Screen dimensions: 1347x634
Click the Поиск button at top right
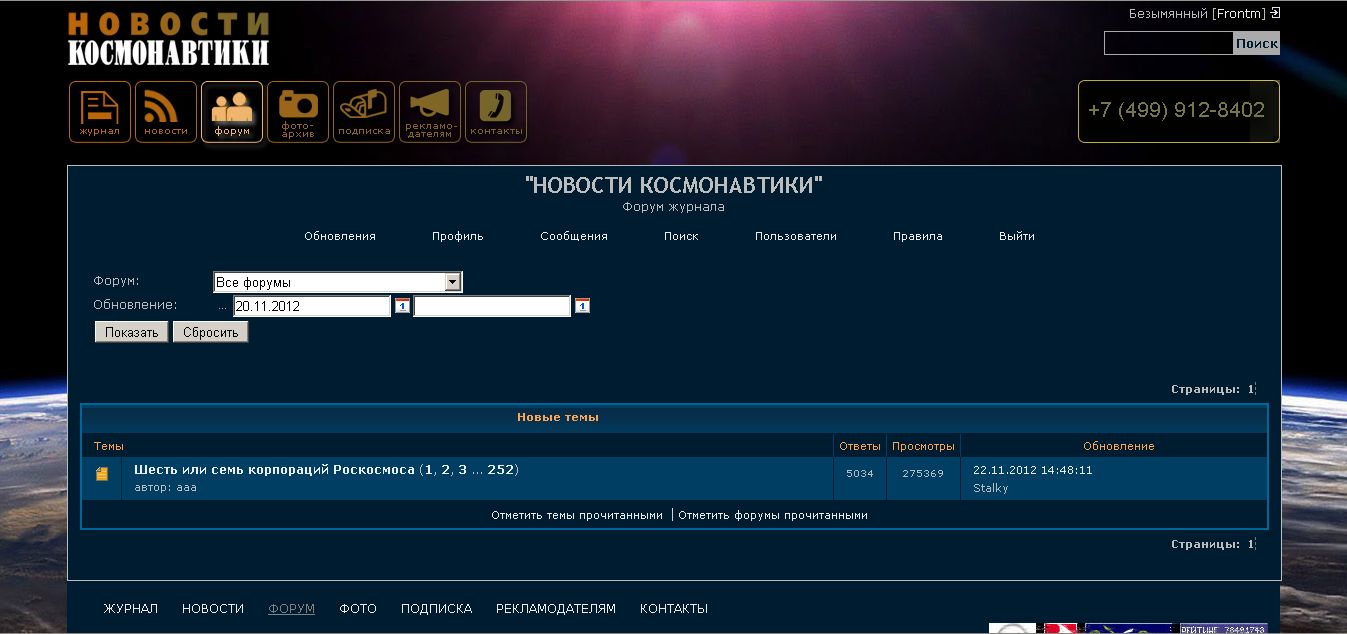tap(1257, 43)
